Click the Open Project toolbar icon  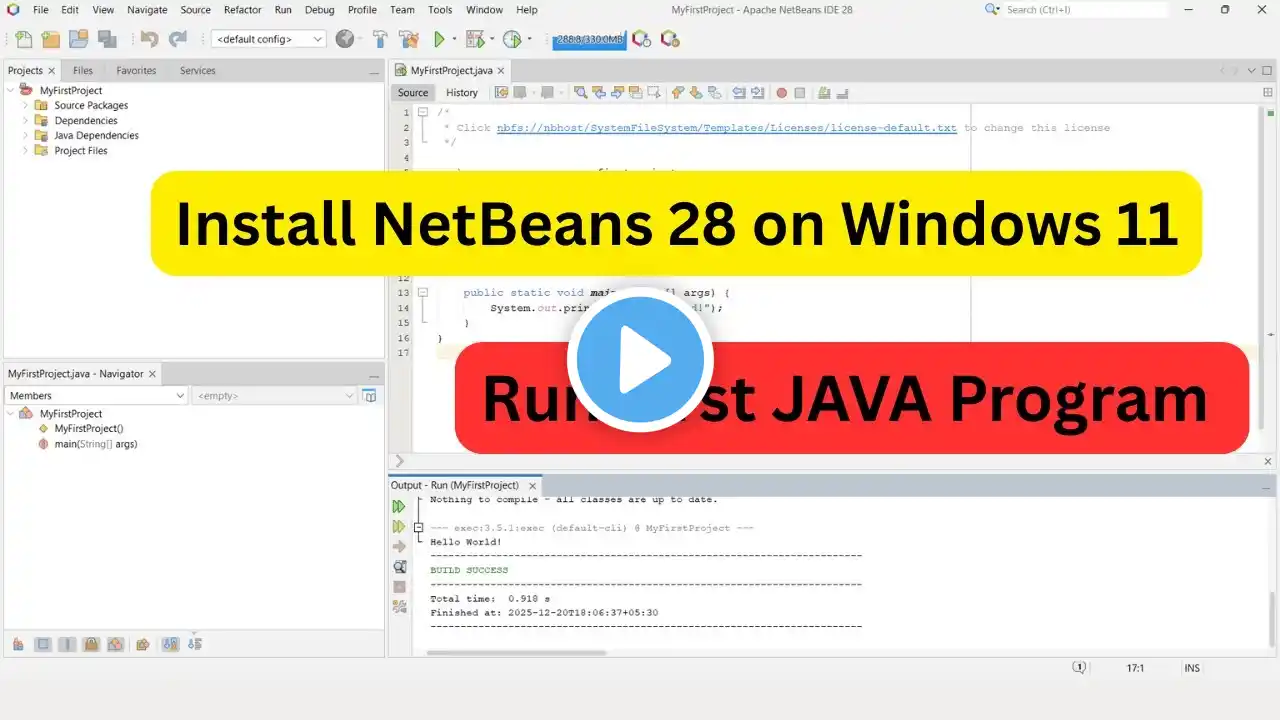coord(78,39)
